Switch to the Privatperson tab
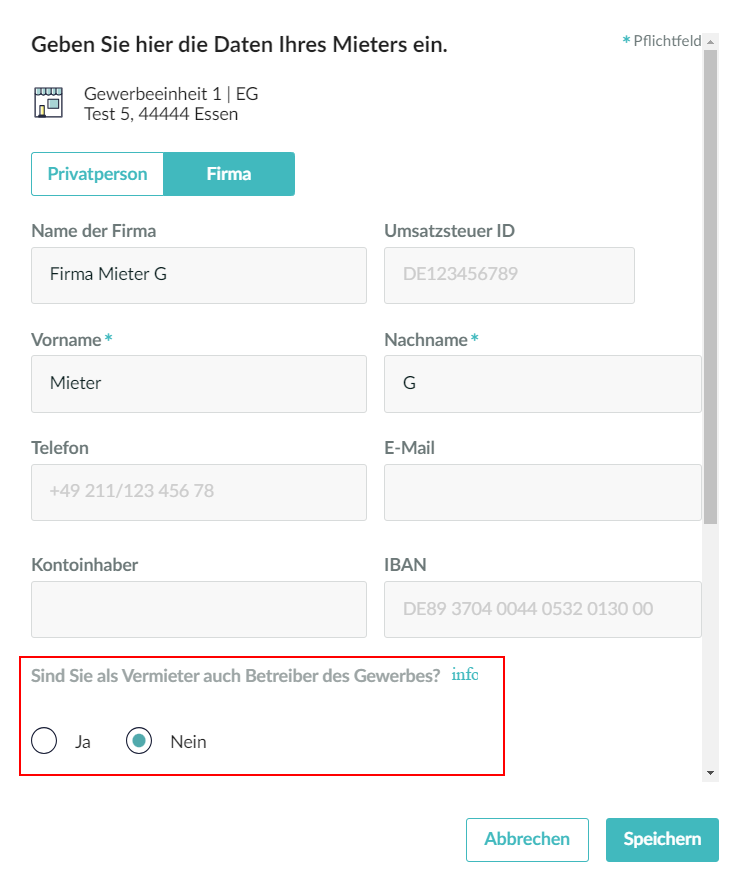 pos(97,174)
